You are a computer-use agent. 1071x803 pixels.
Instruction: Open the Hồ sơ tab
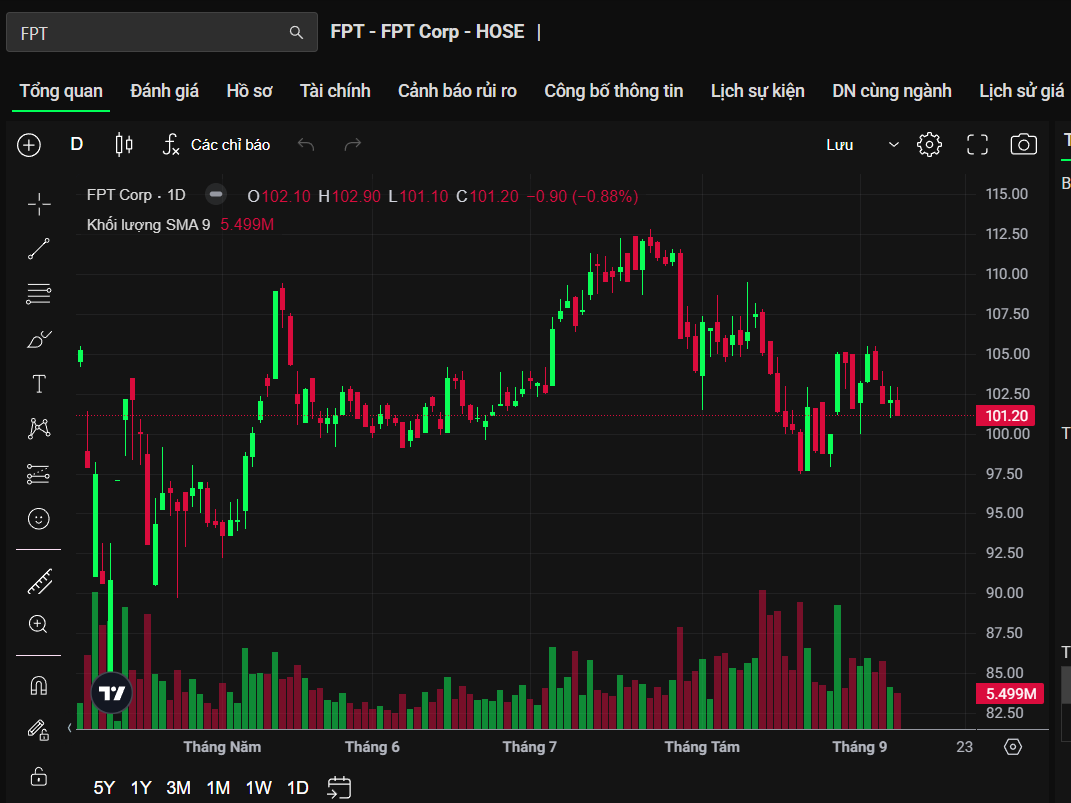249,91
